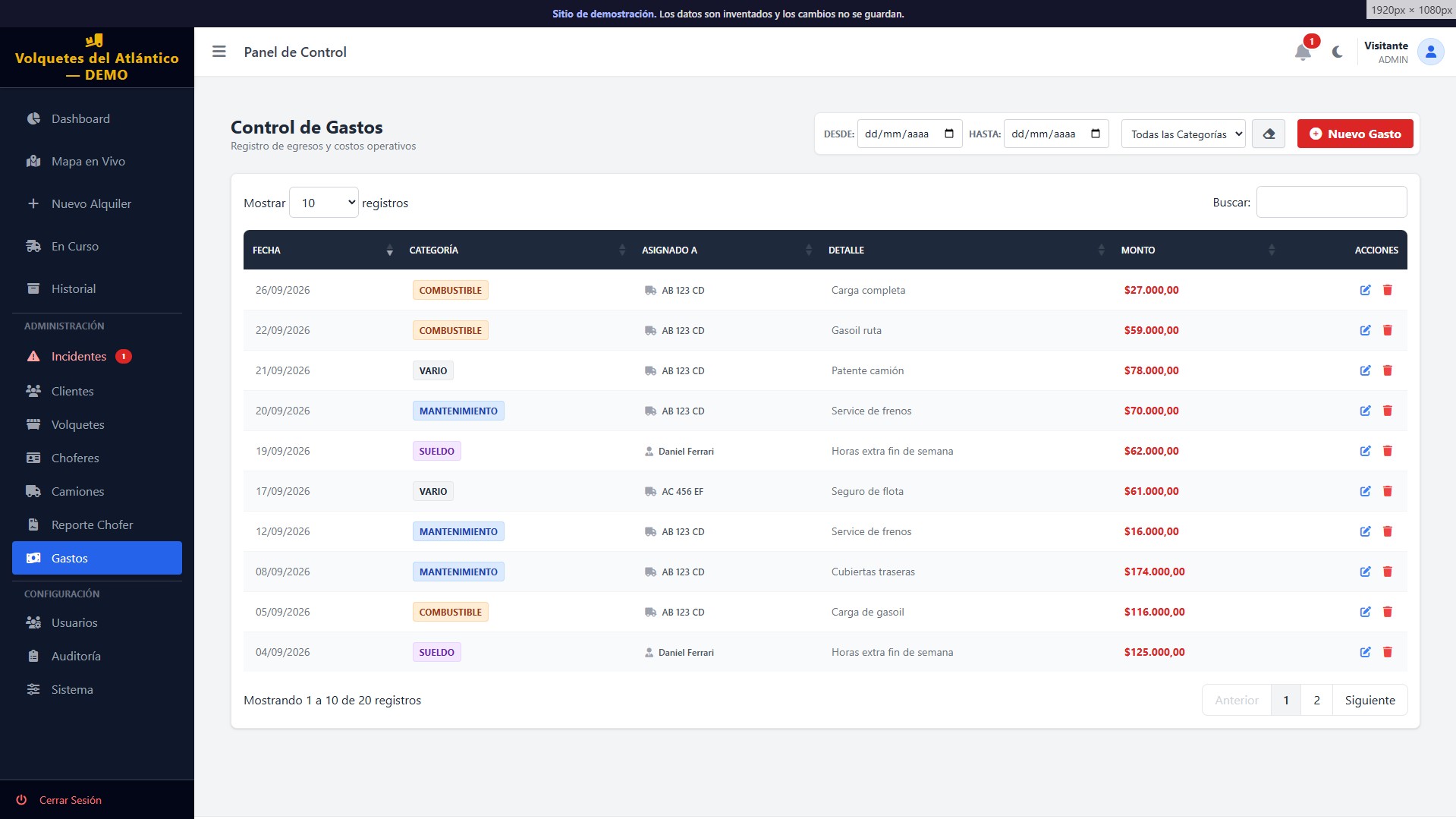This screenshot has width=1456, height=819.
Task: Select Reporte Chofer menu item
Action: coord(97,524)
